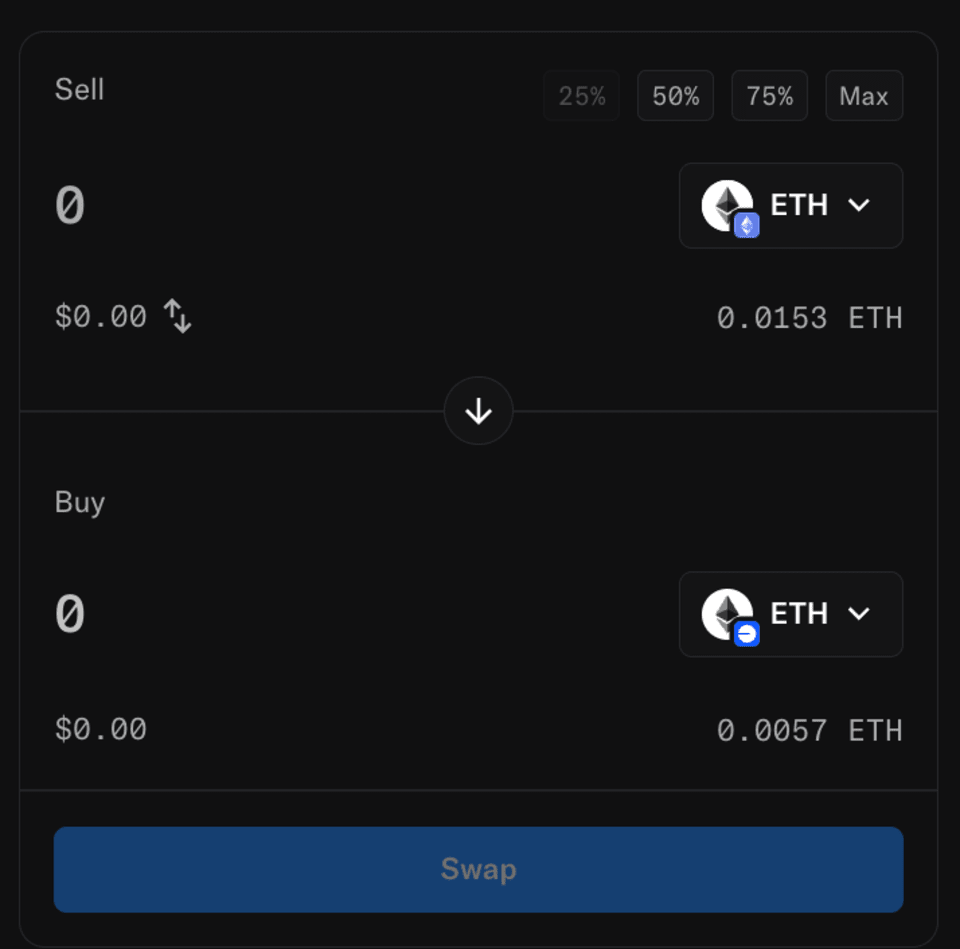
Task: Flip tokens with the down arrow button
Action: 479,411
